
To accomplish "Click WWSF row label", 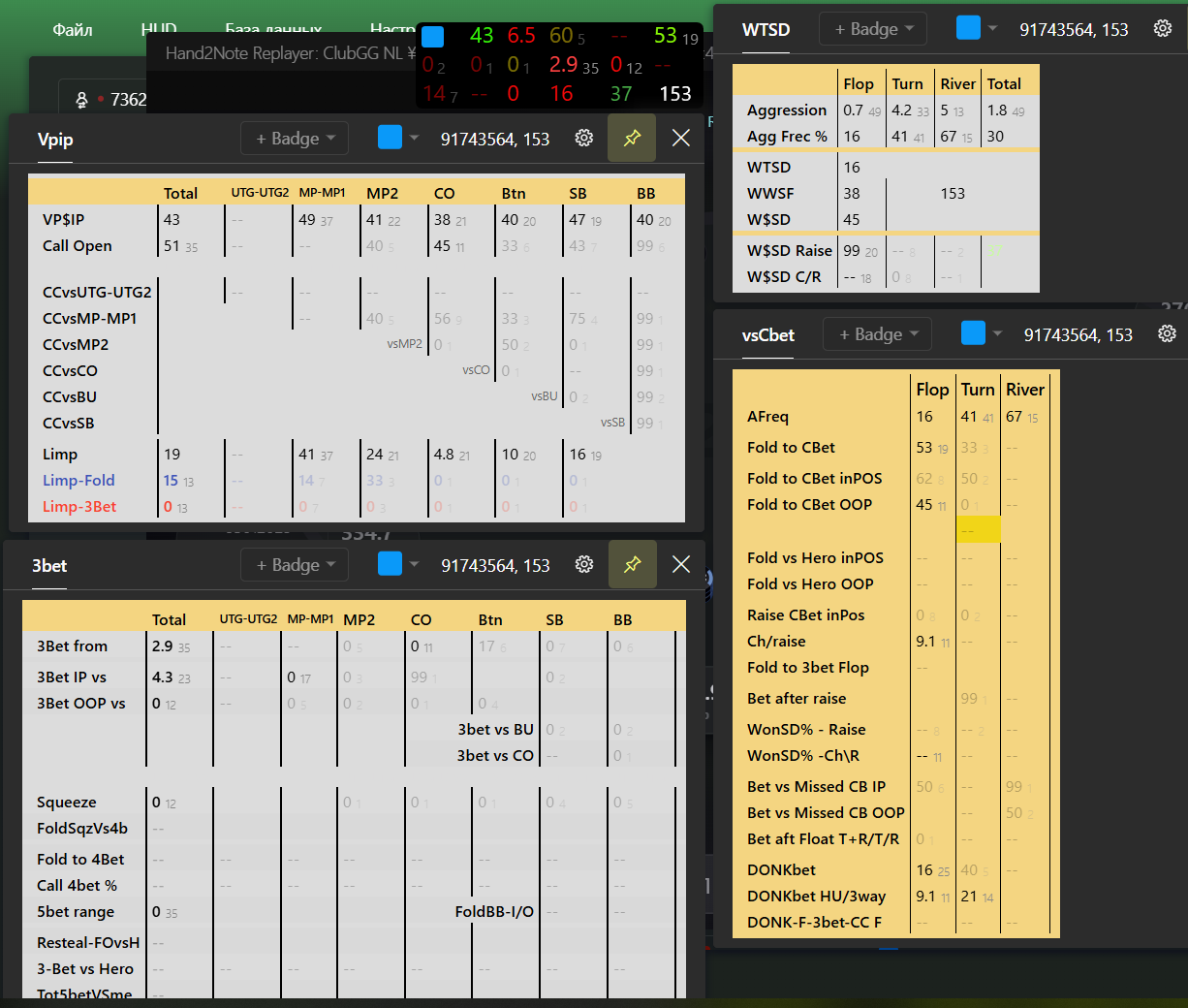I will click(x=770, y=194).
